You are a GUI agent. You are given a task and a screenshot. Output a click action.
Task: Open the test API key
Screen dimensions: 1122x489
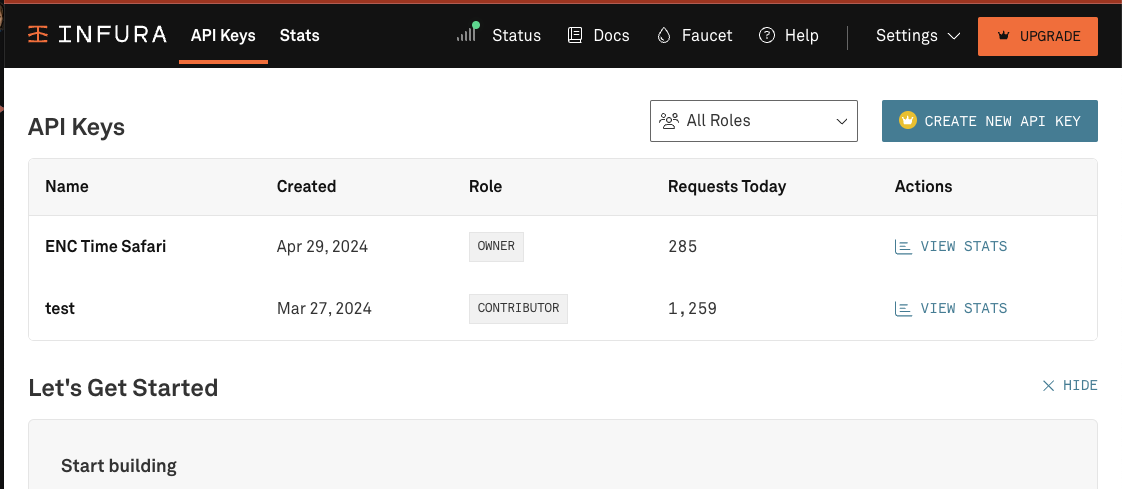pyautogui.click(x=60, y=308)
